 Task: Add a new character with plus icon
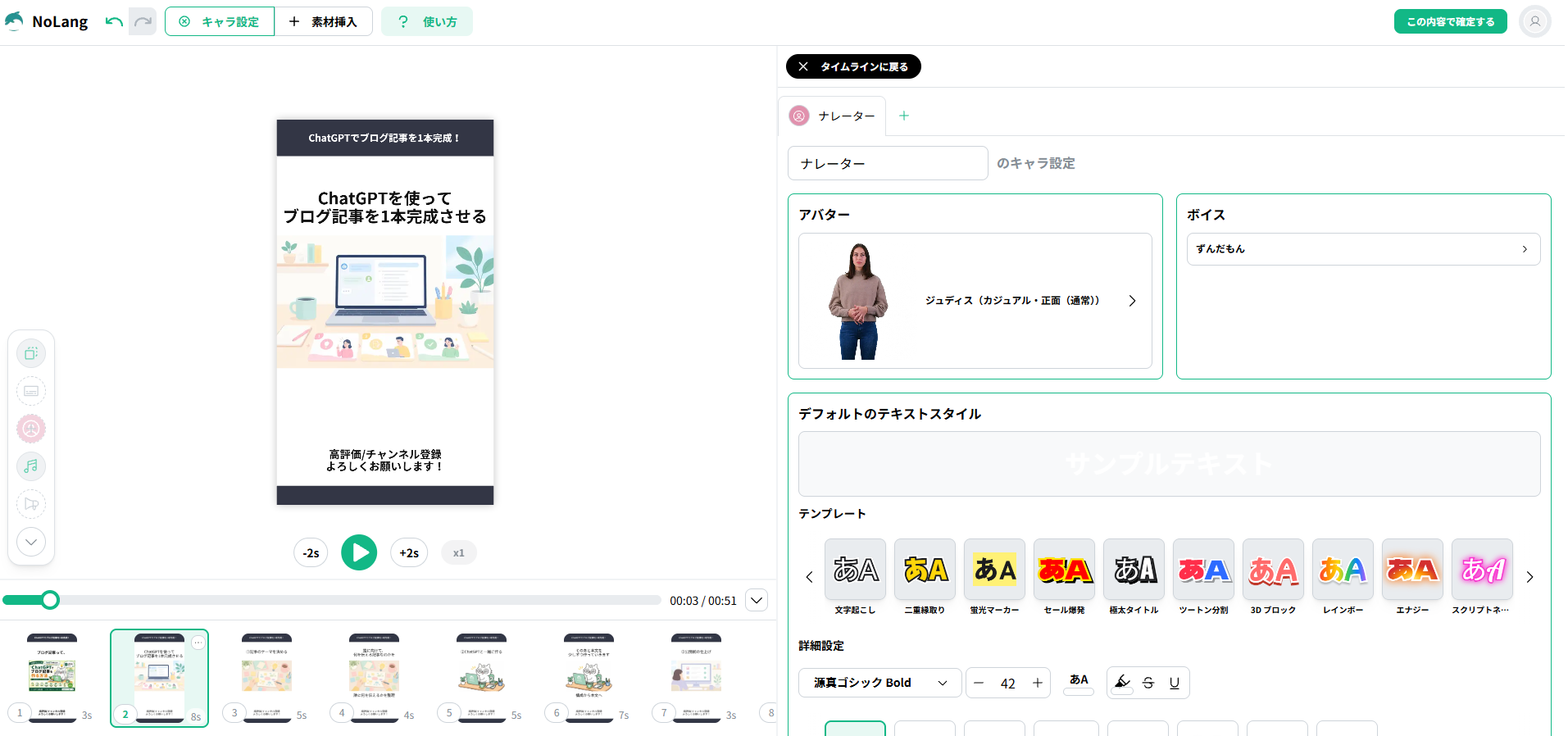click(x=903, y=116)
